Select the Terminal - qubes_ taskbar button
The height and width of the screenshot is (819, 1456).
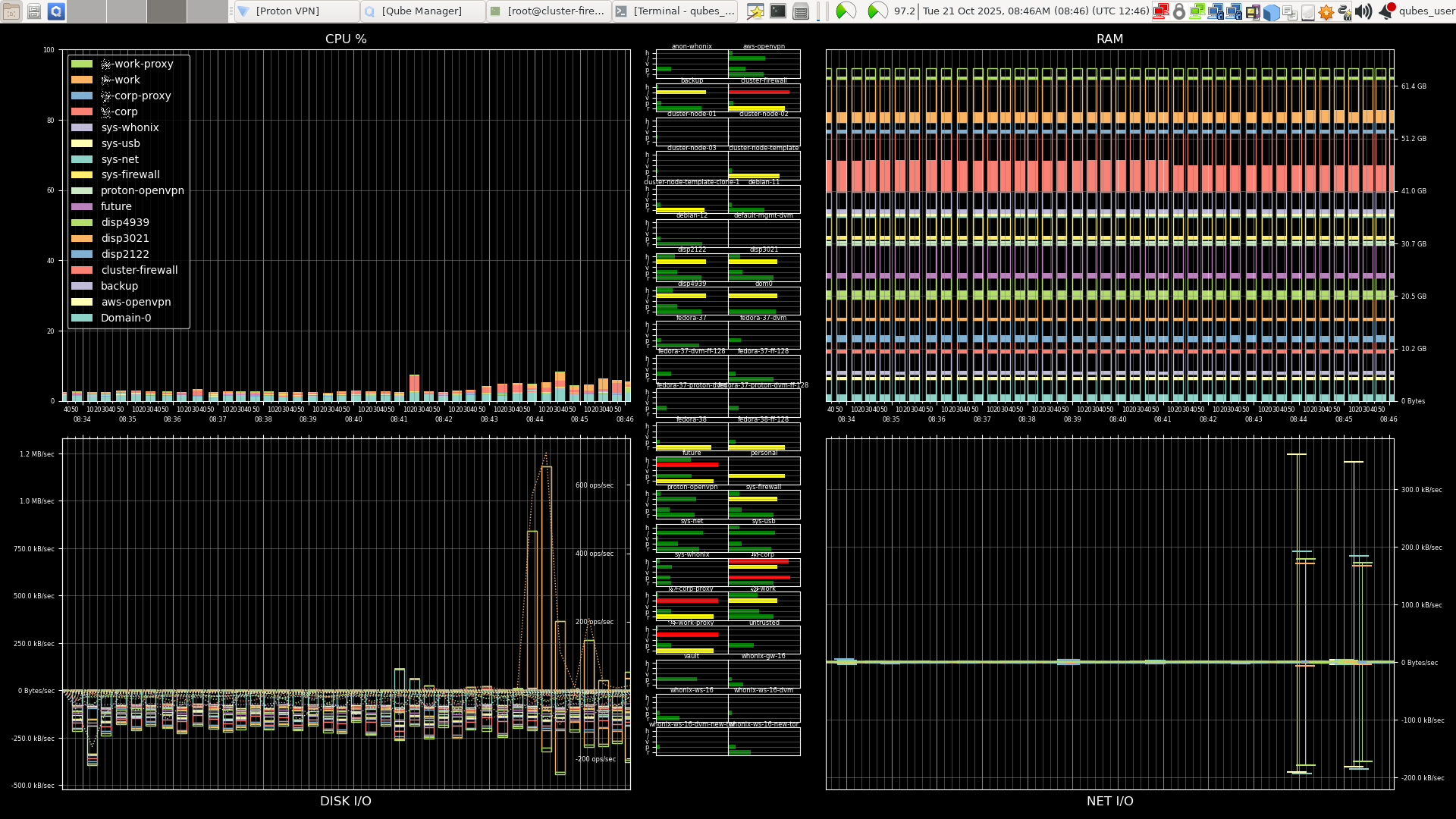[674, 11]
